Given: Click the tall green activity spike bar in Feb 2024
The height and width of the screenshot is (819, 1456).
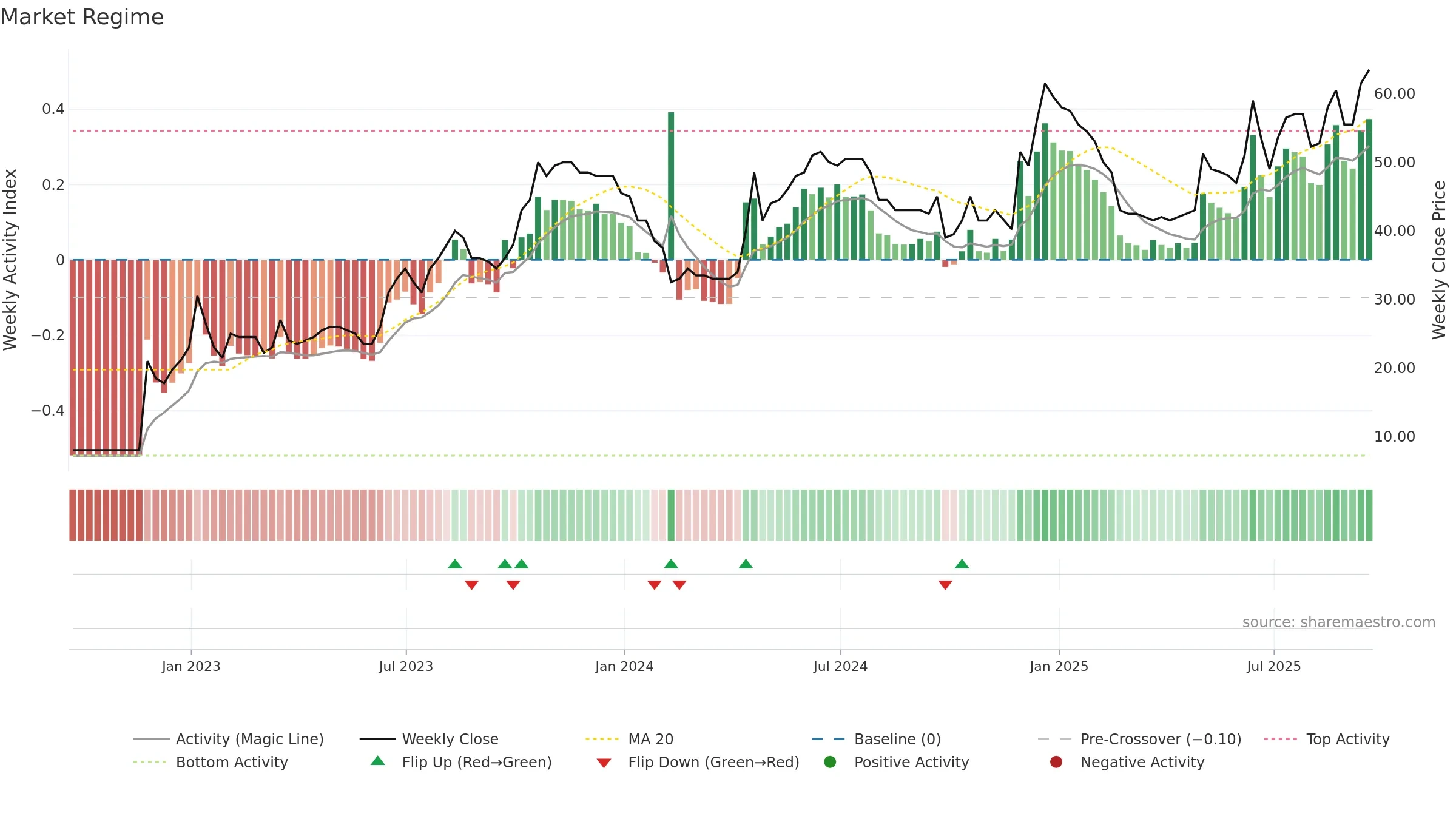Looking at the screenshot, I should click(x=671, y=186).
